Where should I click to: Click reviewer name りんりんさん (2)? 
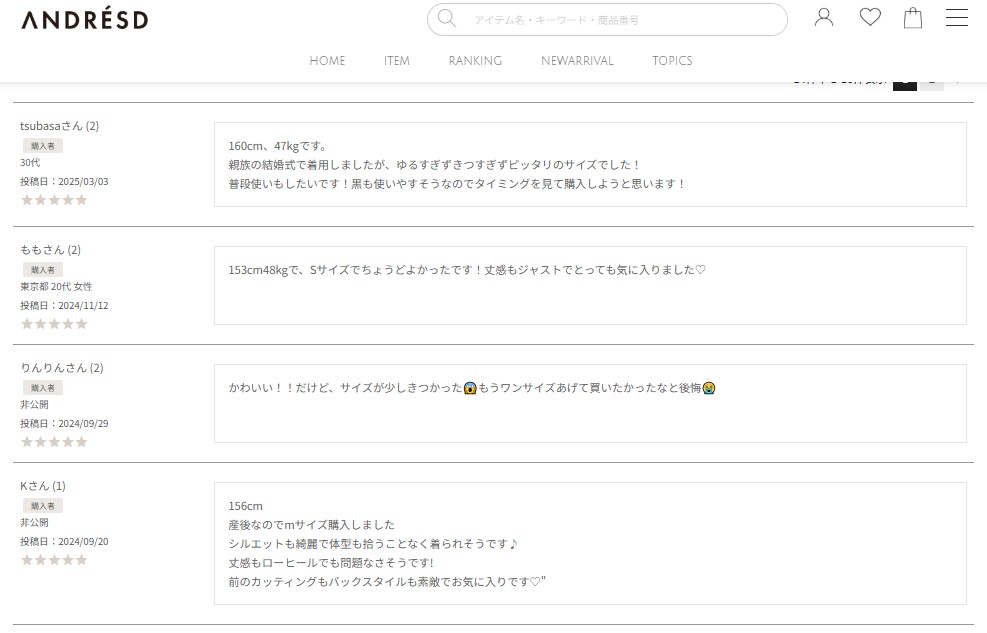tap(62, 368)
